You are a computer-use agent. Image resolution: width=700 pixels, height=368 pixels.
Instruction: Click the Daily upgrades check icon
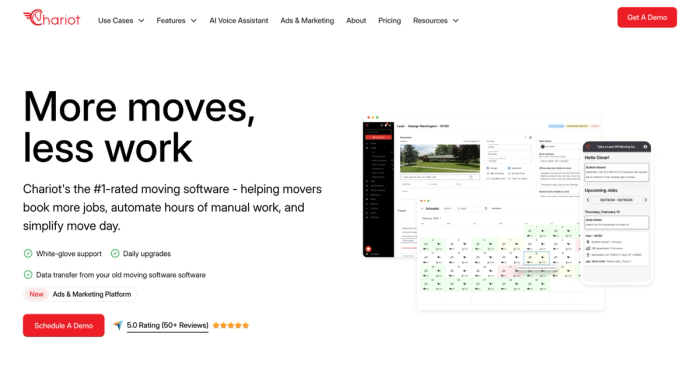point(115,254)
